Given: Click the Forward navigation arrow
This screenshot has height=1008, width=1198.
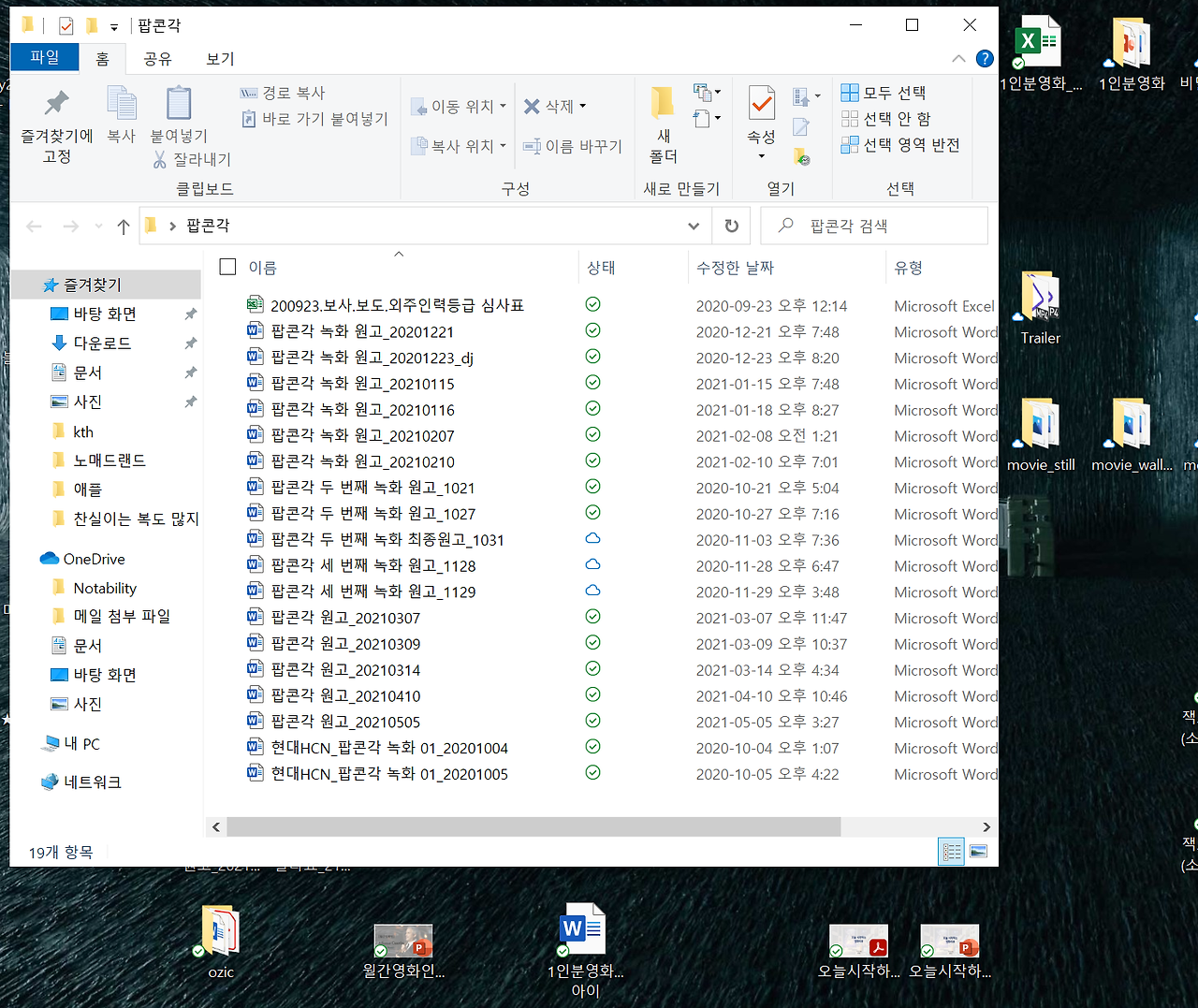Looking at the screenshot, I should pyautogui.click(x=71, y=226).
